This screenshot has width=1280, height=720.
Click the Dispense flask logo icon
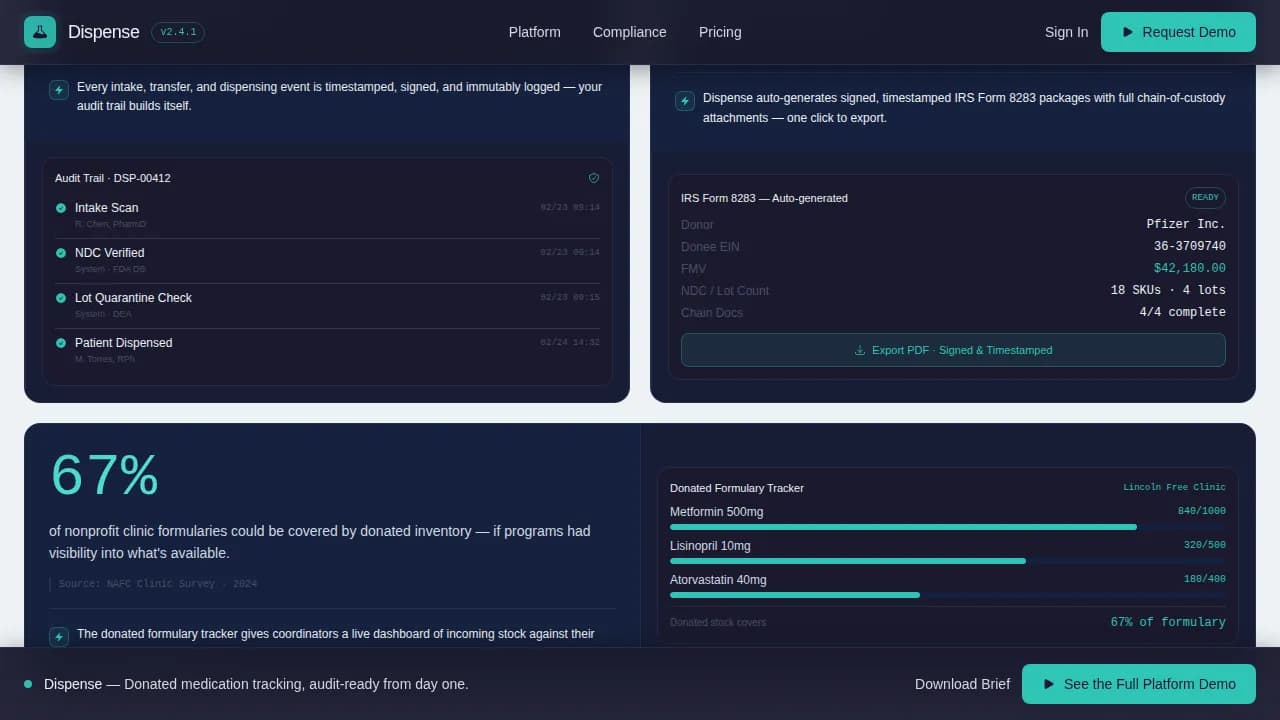pyautogui.click(x=40, y=32)
